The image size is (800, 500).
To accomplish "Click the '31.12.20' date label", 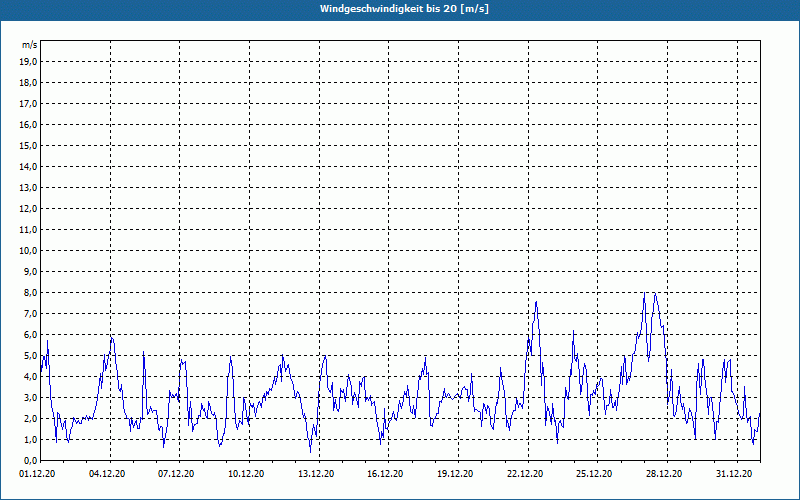I will pyautogui.click(x=734, y=473).
